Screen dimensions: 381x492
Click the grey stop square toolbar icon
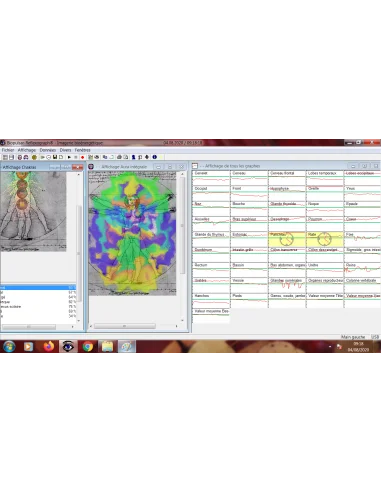click(76, 157)
